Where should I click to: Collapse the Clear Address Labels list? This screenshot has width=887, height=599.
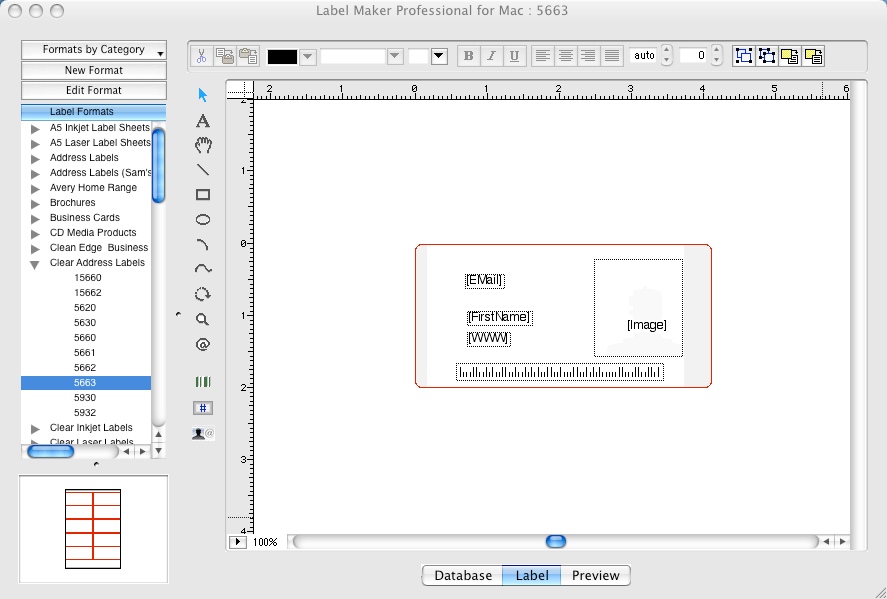(35, 262)
